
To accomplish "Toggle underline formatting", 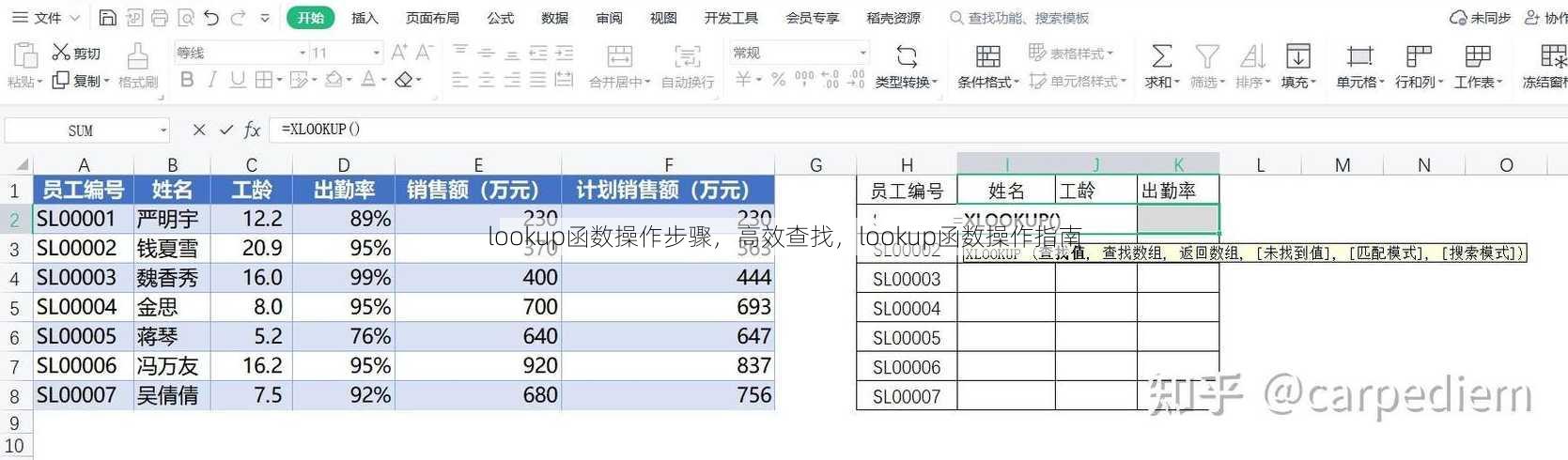I will tap(238, 80).
